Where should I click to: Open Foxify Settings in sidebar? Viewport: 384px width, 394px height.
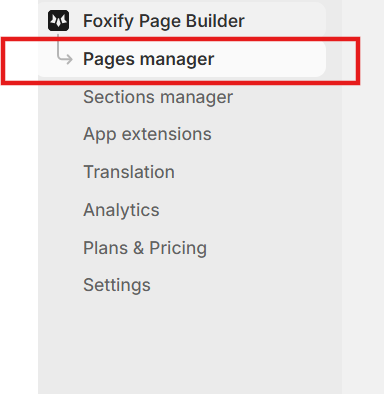pos(117,285)
